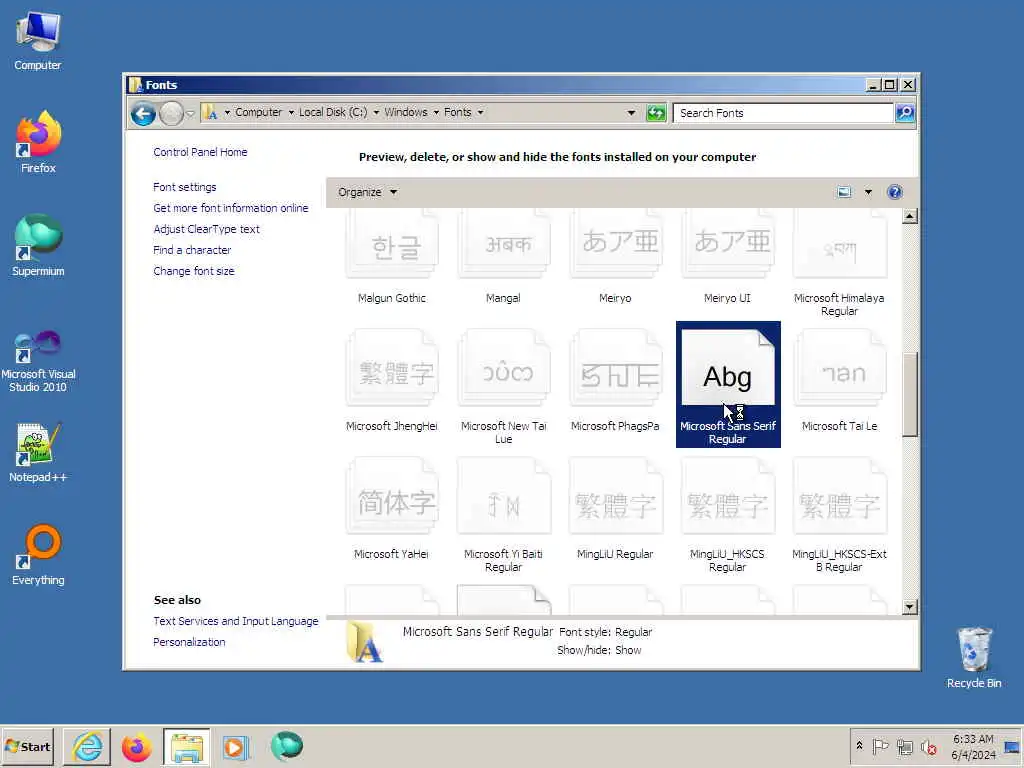Select the Microsoft Tai Le font icon
This screenshot has height=768, width=1024.
840,369
